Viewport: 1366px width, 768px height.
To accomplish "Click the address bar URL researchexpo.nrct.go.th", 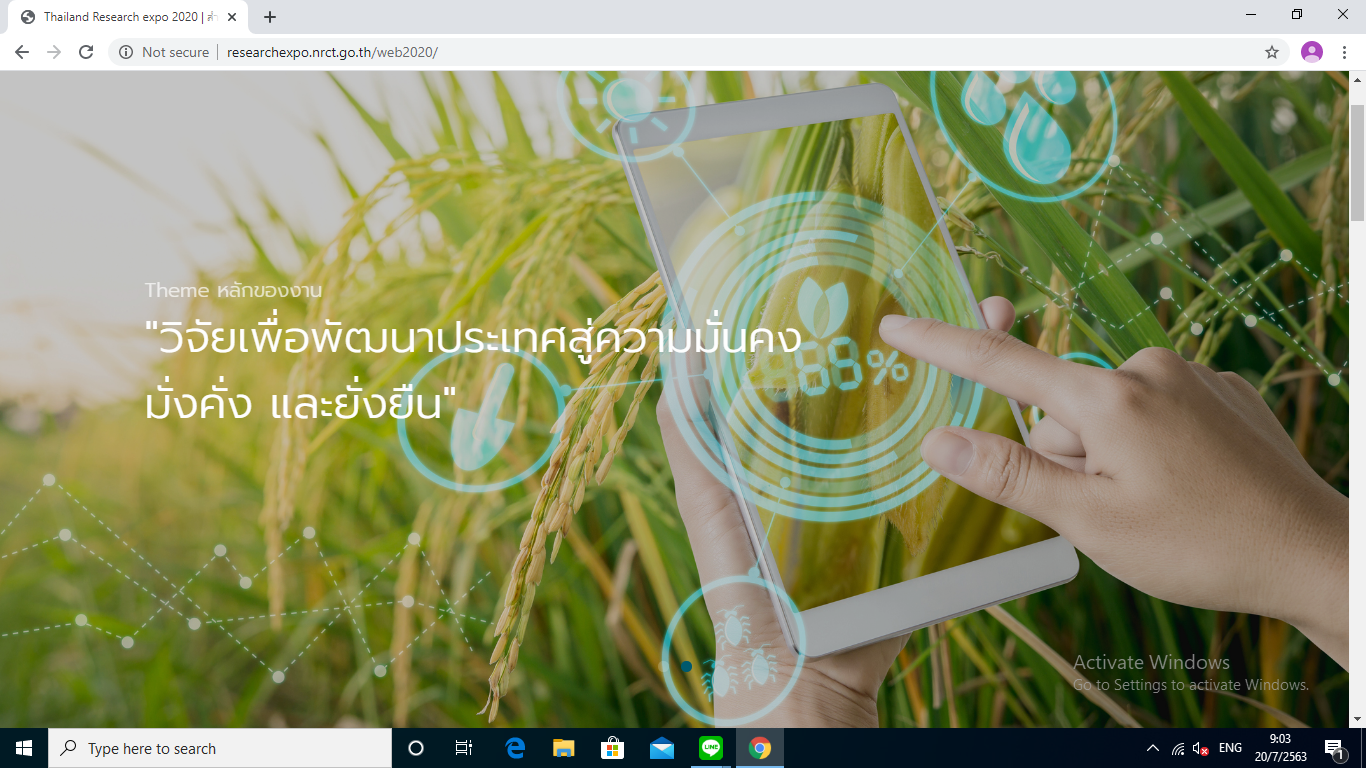I will point(332,52).
